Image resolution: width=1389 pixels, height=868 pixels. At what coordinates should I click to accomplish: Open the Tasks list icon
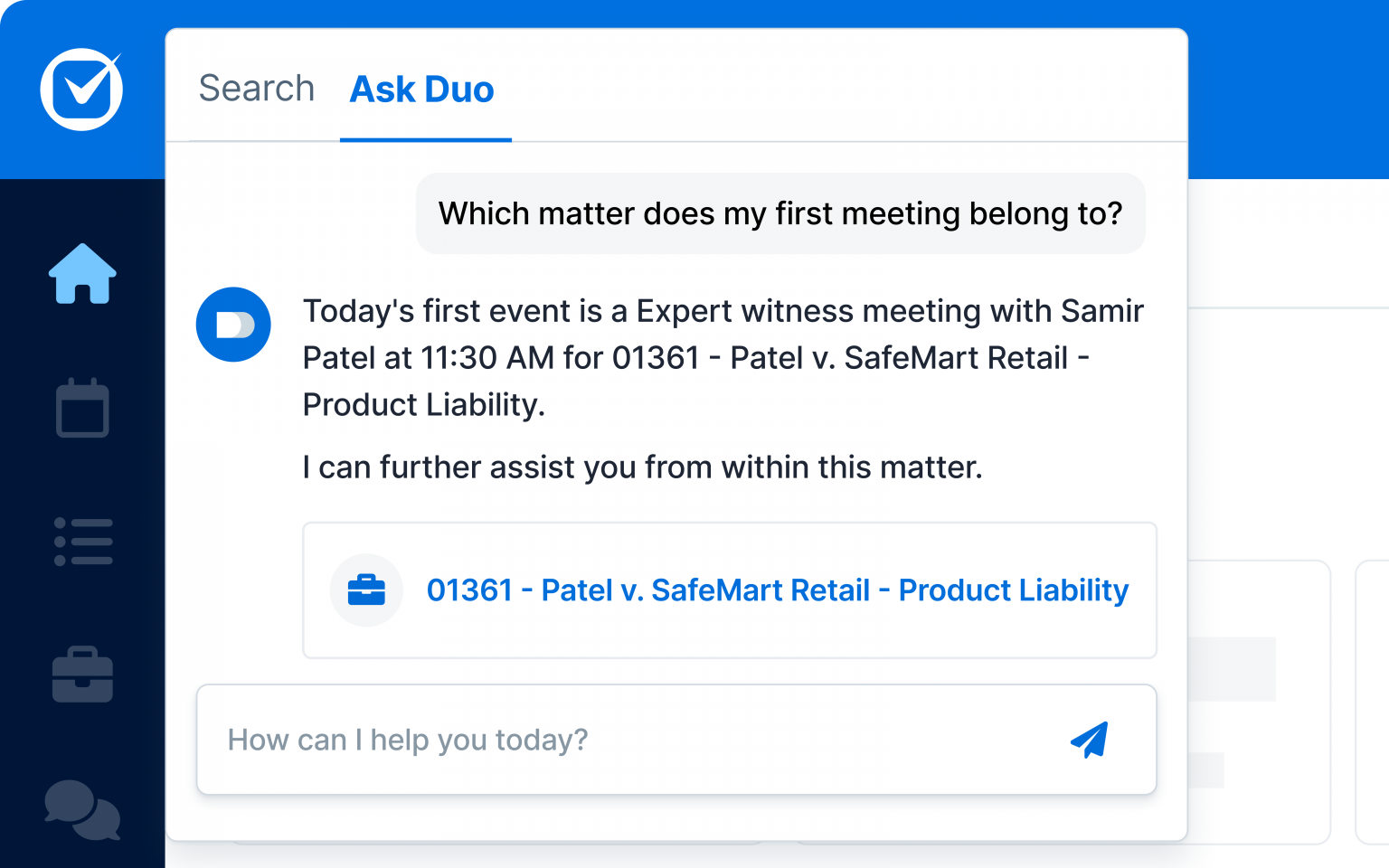82,541
